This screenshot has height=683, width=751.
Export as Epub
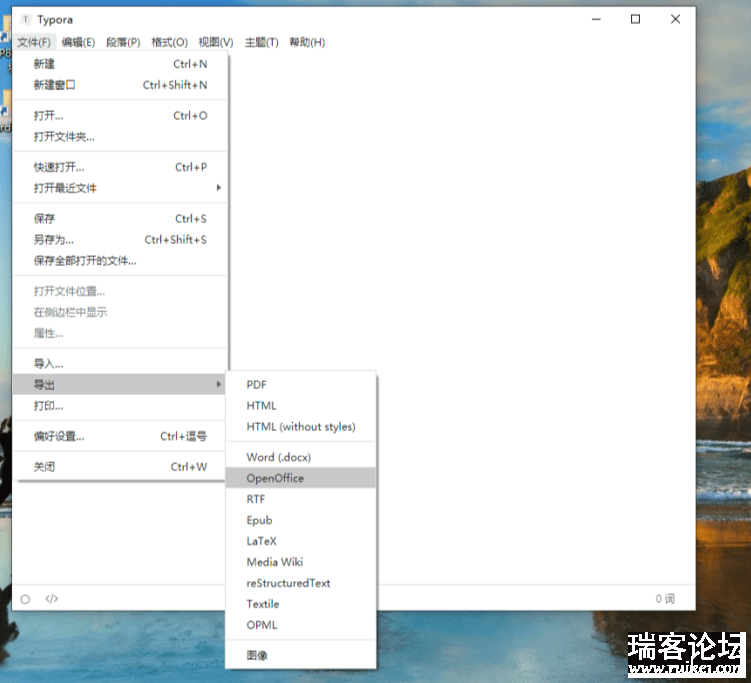301,520
